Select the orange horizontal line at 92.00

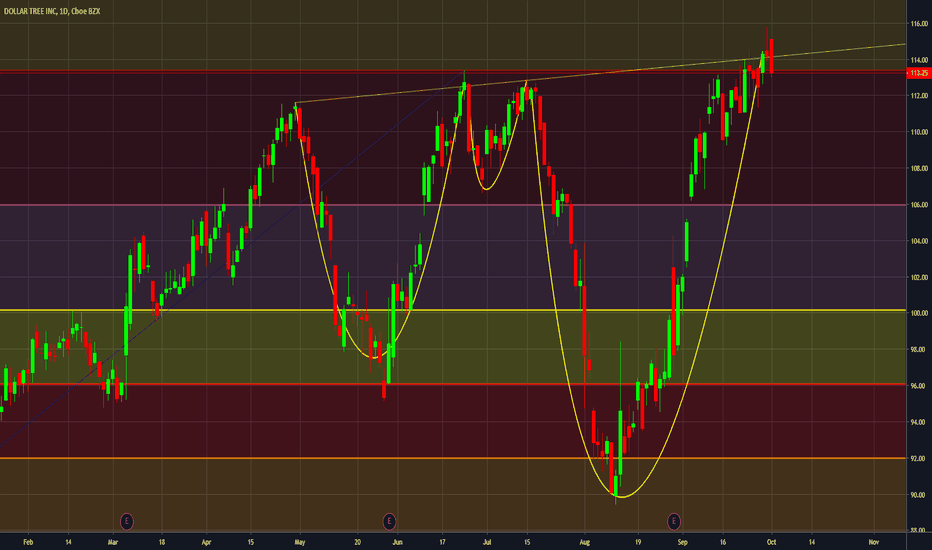click(x=453, y=458)
